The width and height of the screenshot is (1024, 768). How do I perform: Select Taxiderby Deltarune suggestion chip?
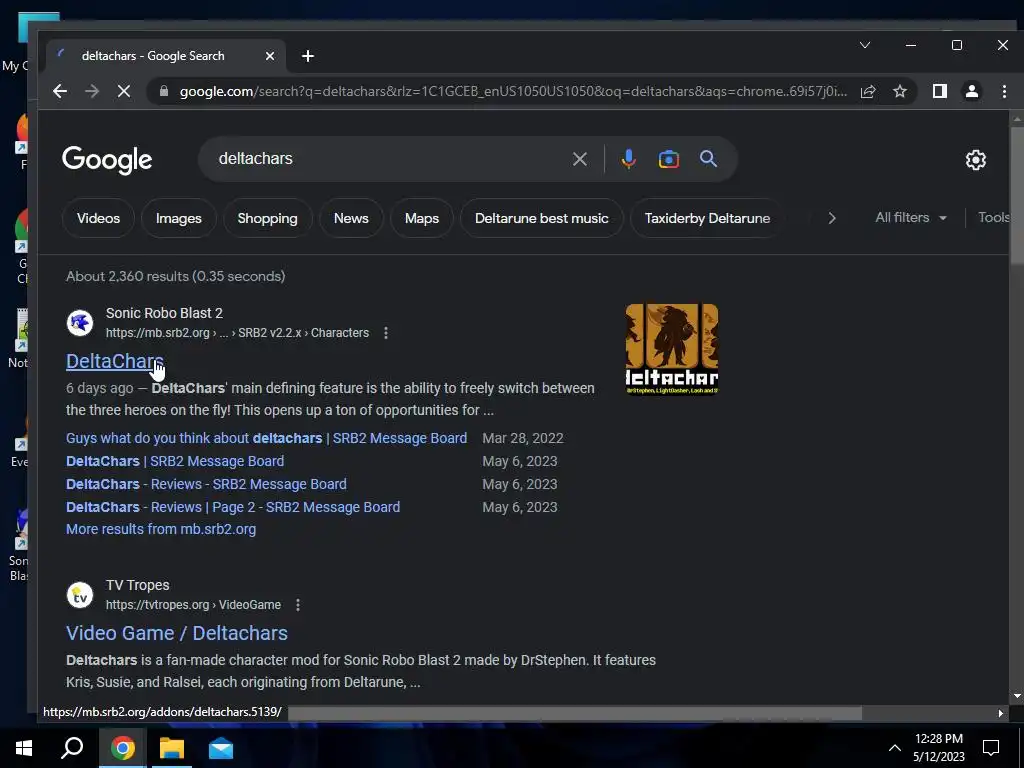click(707, 218)
